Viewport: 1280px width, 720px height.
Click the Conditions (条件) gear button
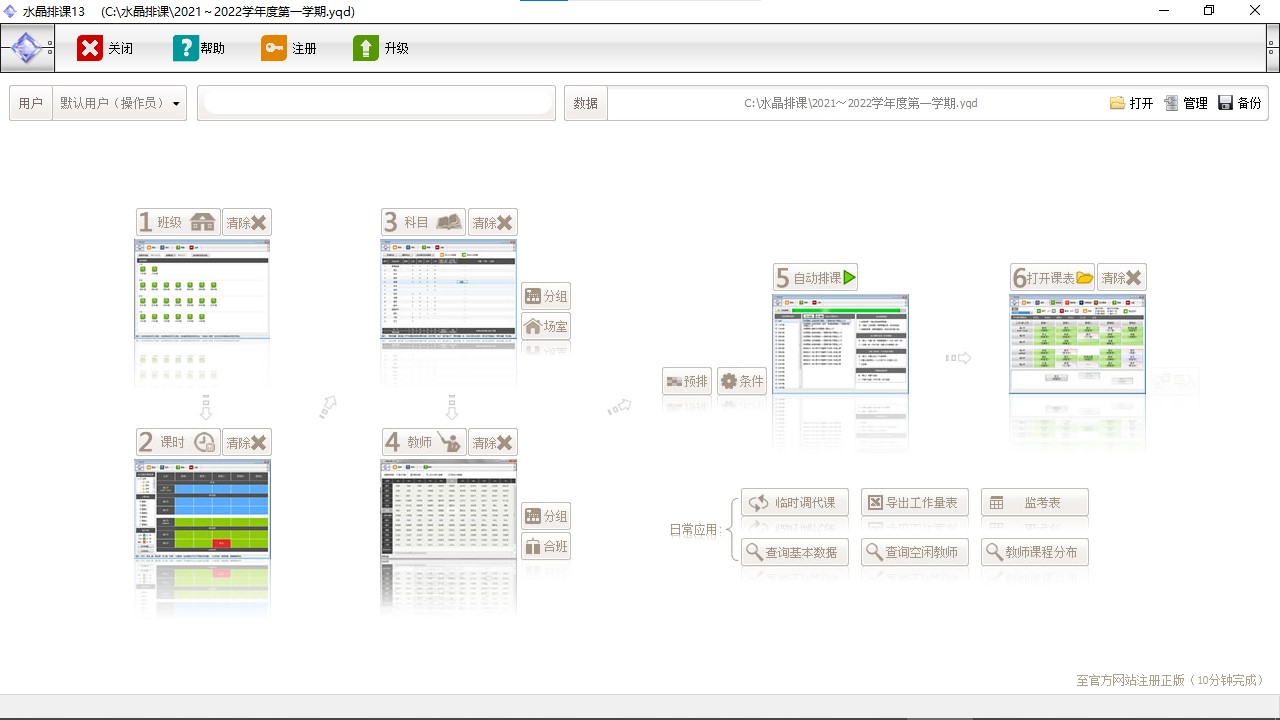[742, 381]
